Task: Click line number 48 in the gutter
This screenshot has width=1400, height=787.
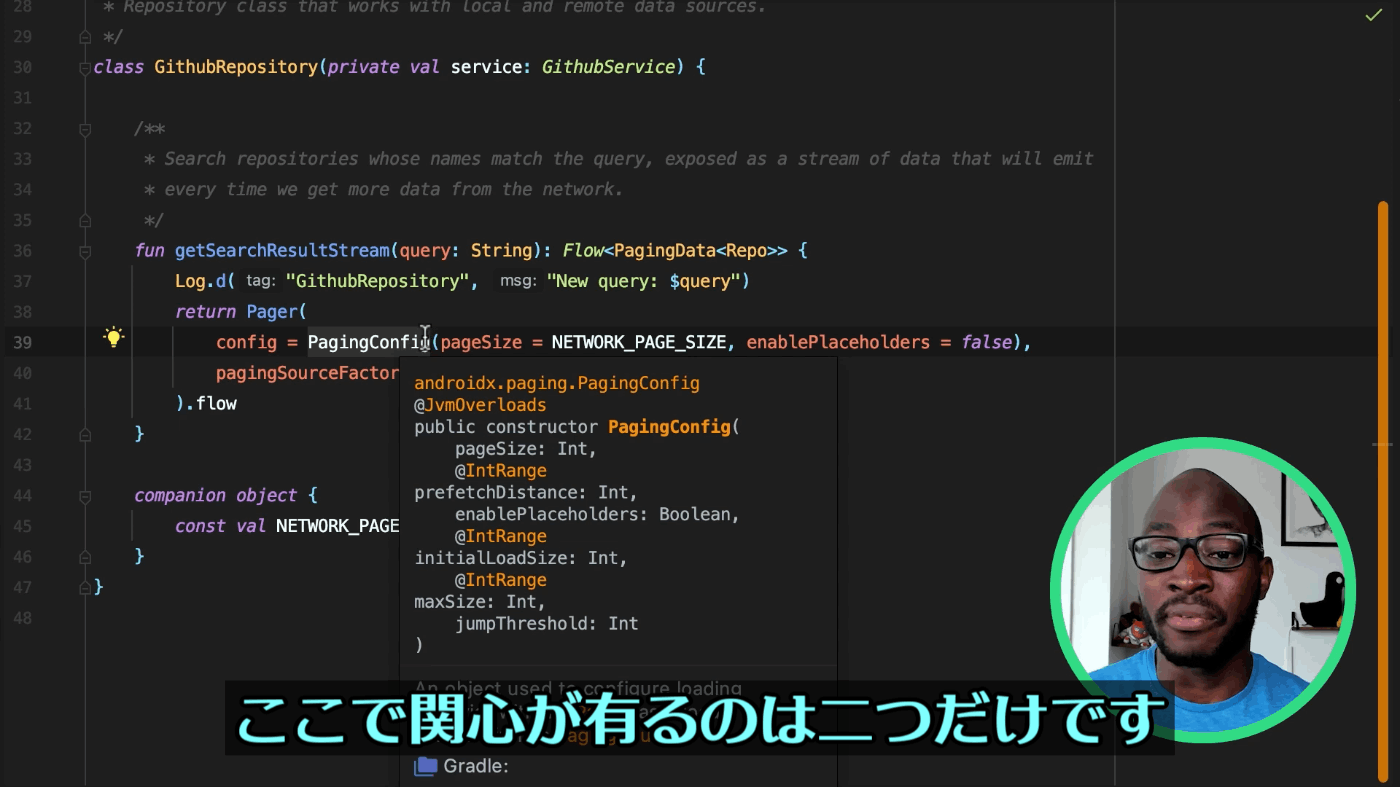Action: 22,618
